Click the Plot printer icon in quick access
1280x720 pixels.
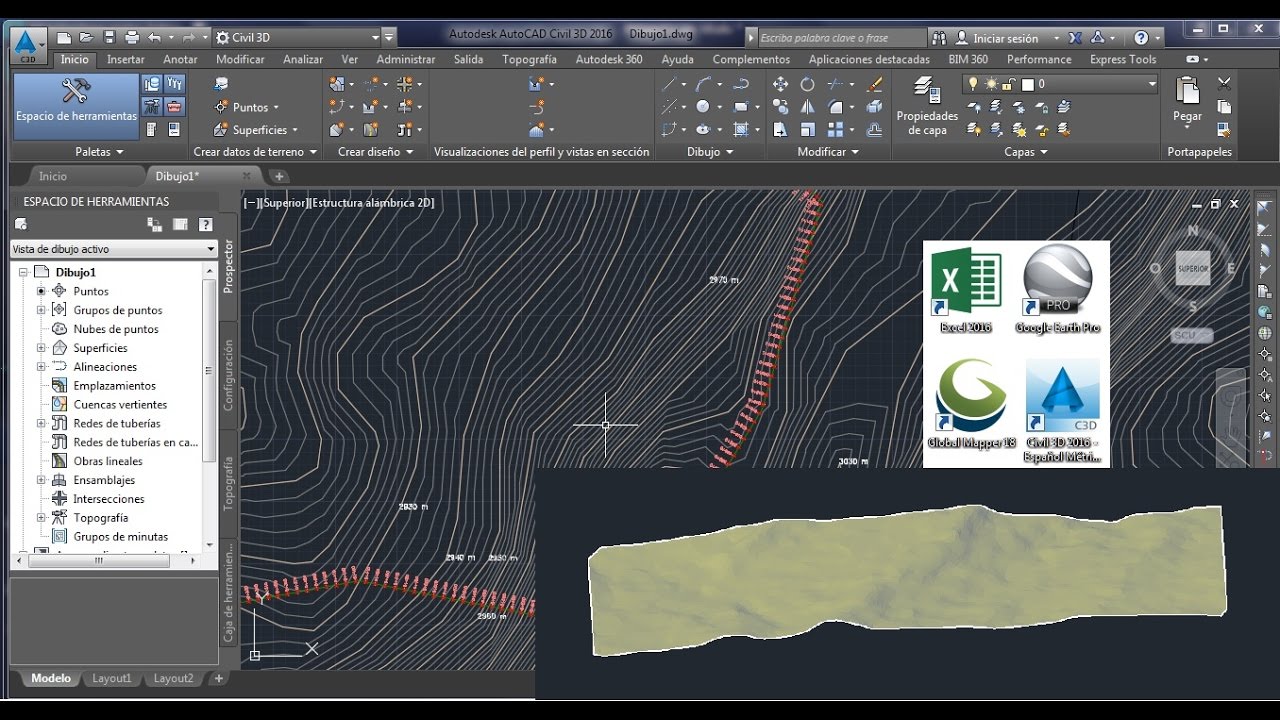132,38
